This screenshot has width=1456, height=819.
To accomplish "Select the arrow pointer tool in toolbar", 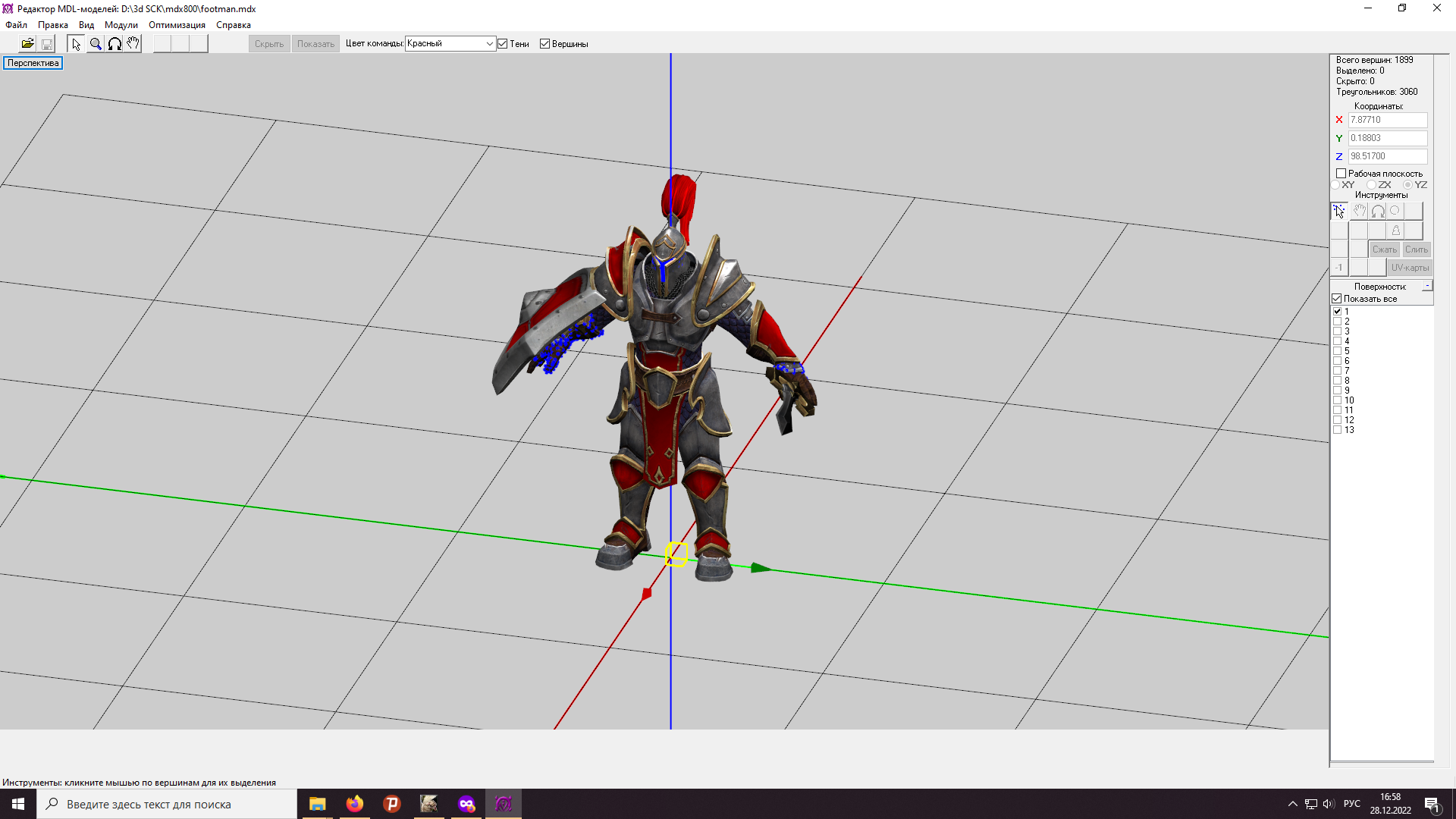I will pyautogui.click(x=76, y=44).
